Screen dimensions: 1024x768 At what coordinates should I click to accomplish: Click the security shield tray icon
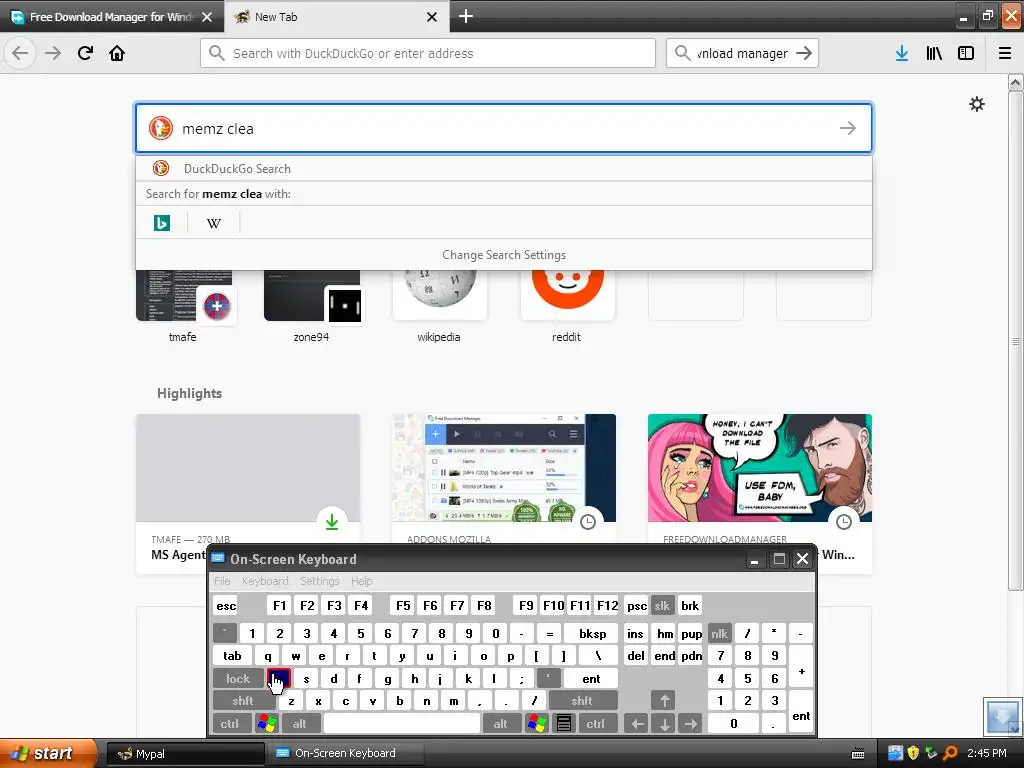[913, 753]
